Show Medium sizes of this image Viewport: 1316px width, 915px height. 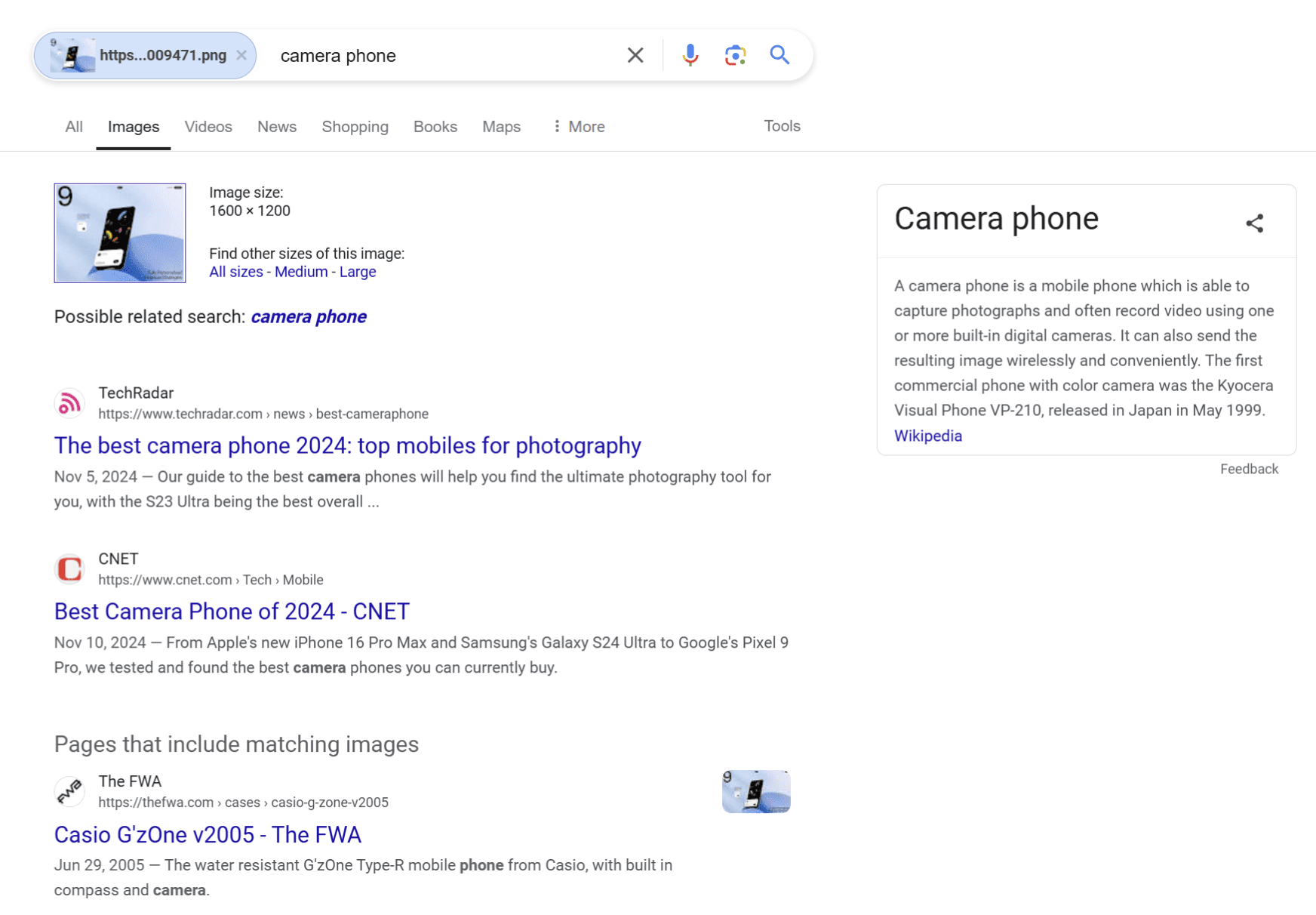(x=301, y=272)
